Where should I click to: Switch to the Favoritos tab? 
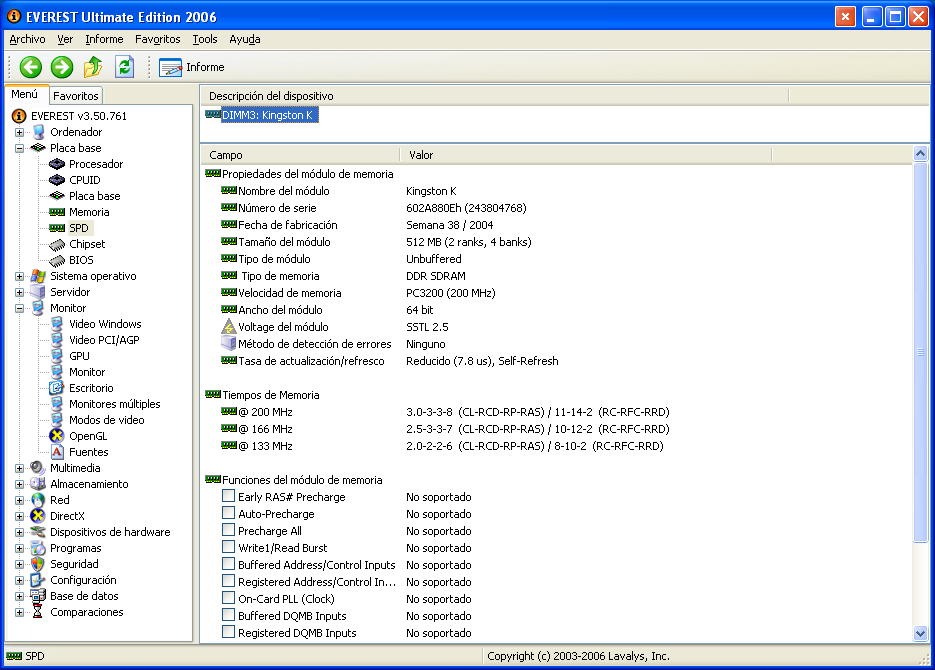click(76, 96)
